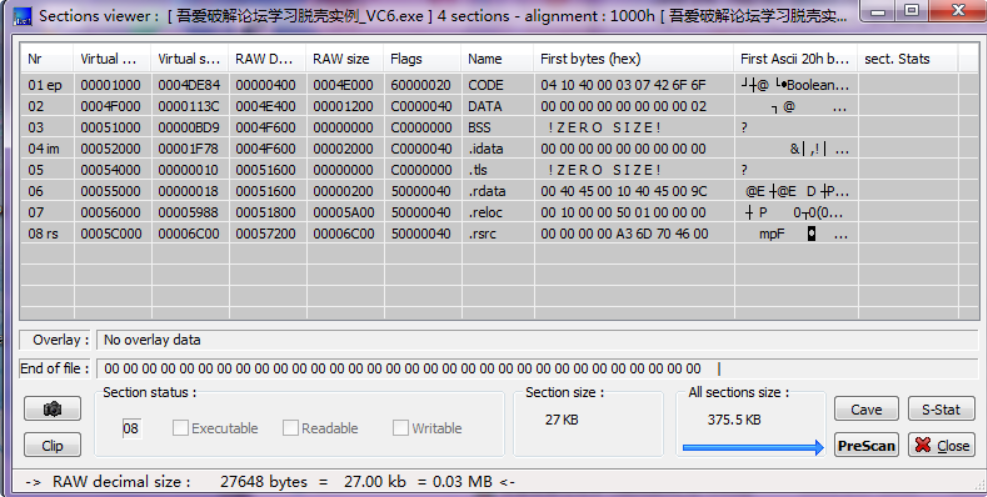
Task: Click the sect. Stats column header
Action: tap(908, 59)
